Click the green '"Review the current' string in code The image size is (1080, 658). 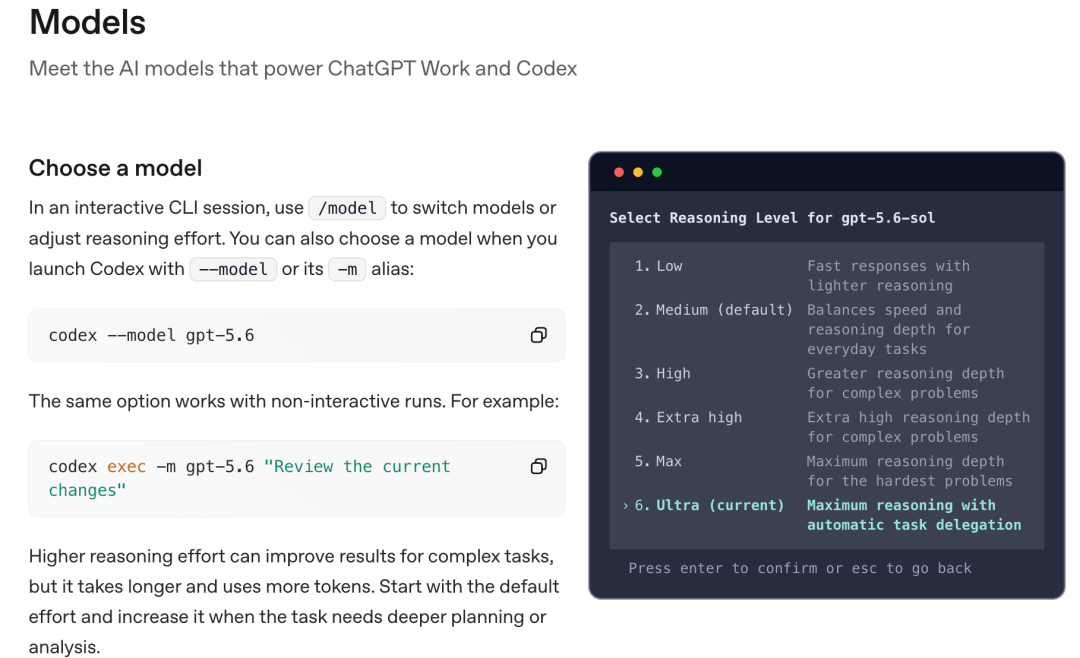pos(357,466)
